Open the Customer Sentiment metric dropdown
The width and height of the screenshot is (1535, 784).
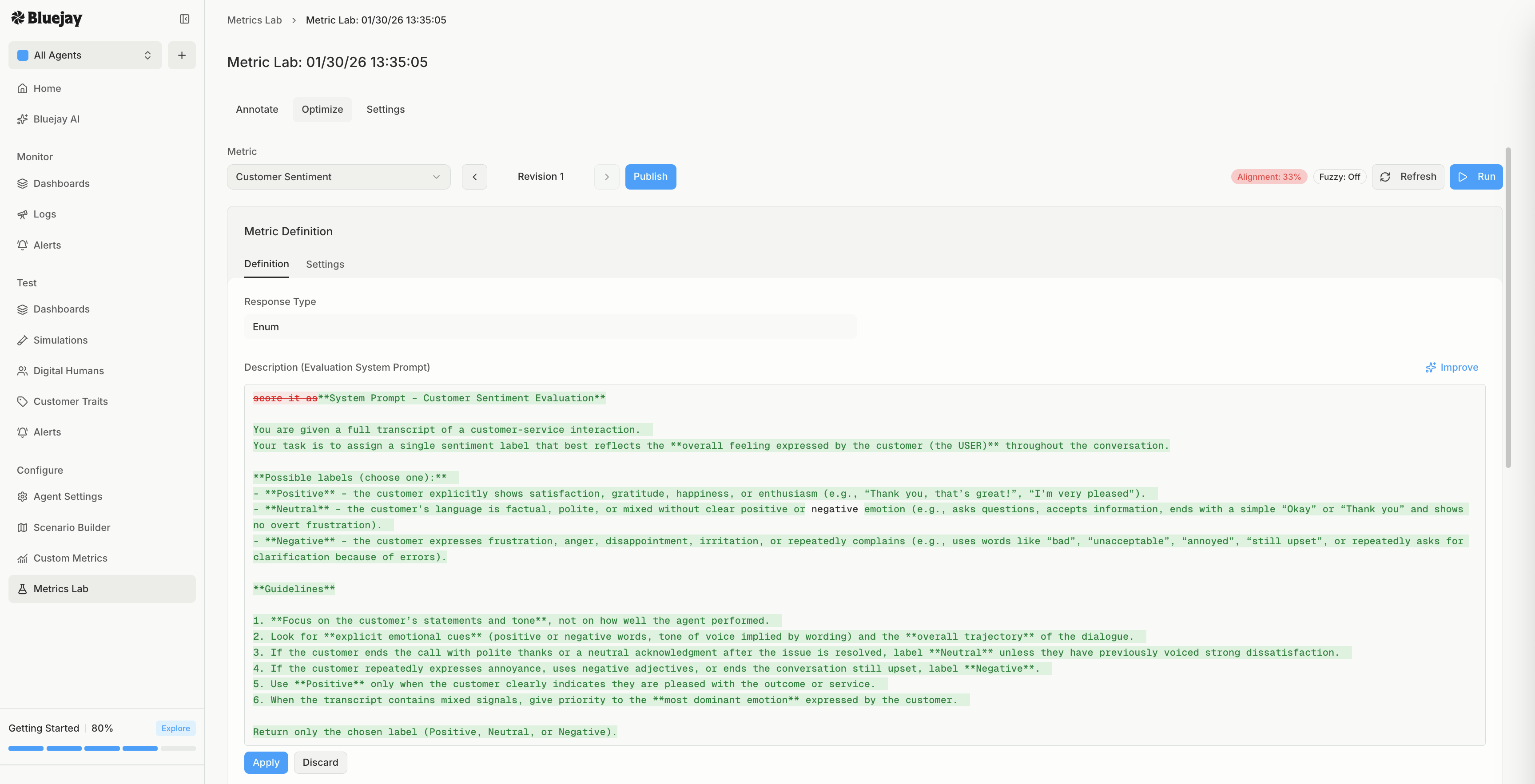tap(338, 177)
